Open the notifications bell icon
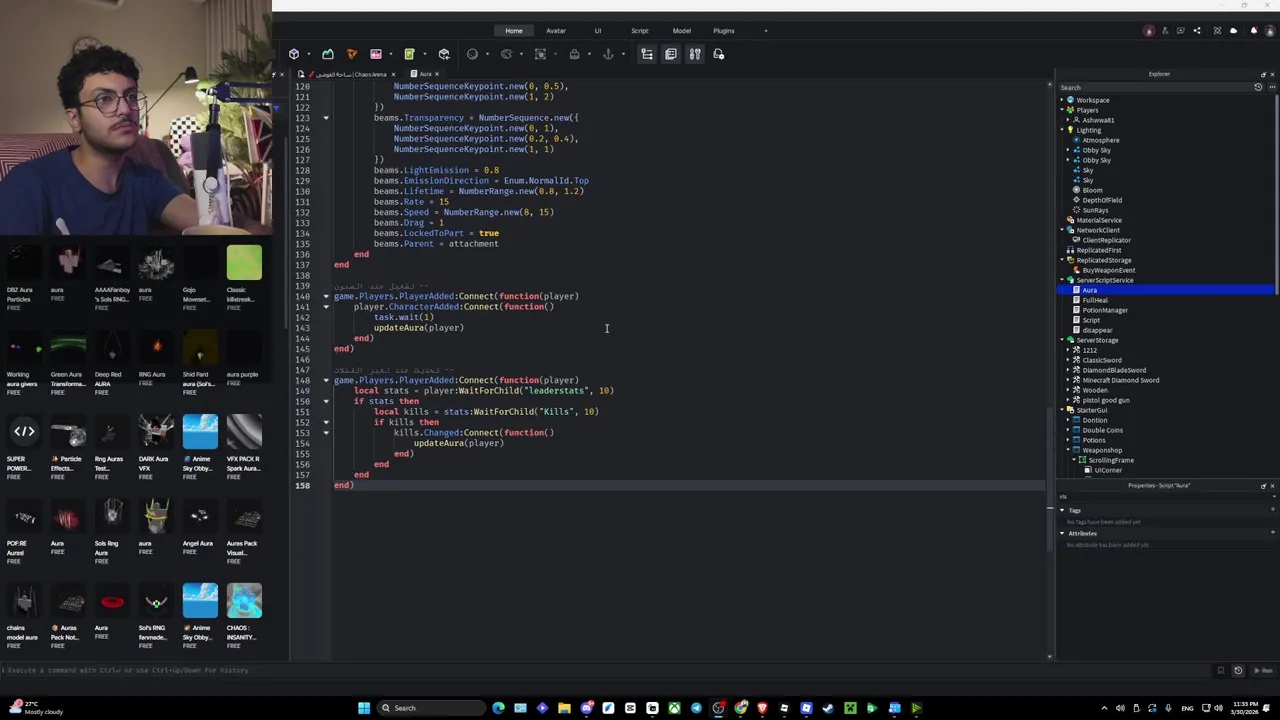This screenshot has width=1280, height=720. point(1254,31)
